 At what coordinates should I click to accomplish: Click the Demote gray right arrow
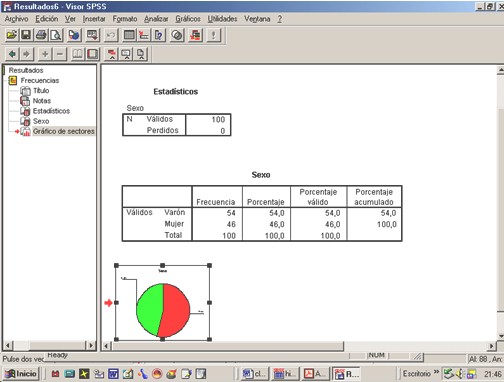tap(26, 54)
